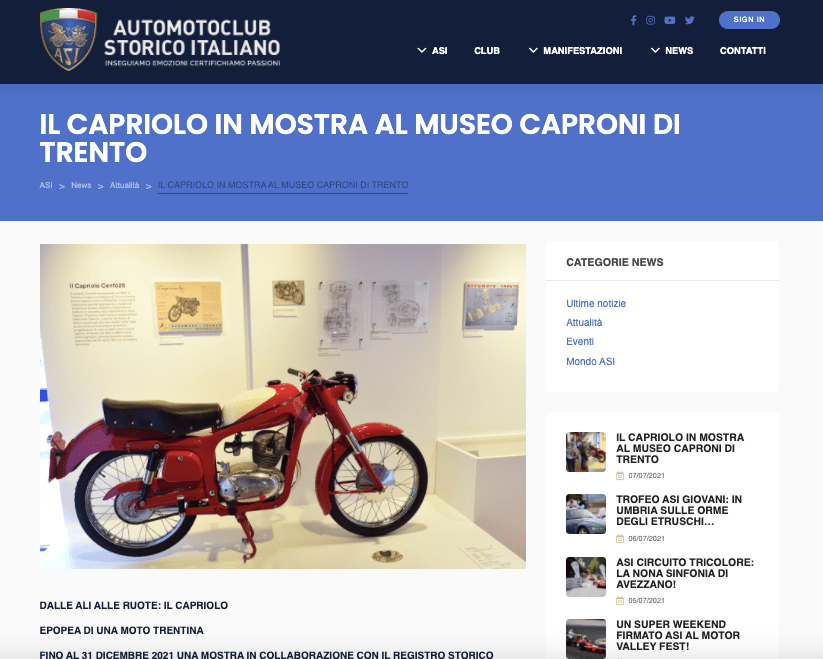Click the Sign In button
Screen dimensions: 823x659
tap(749, 20)
